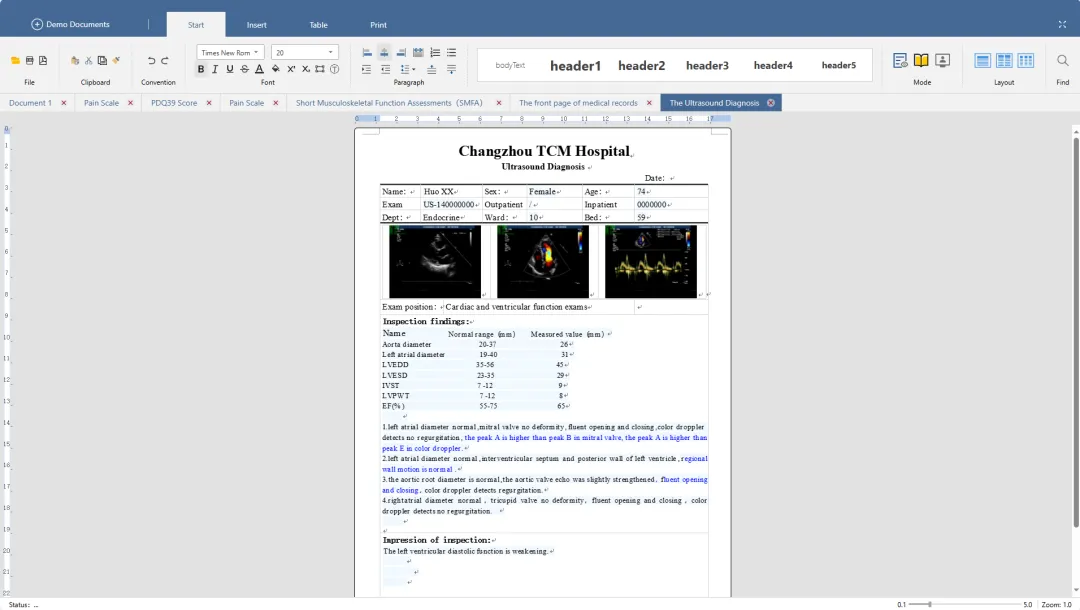Switch to the Document 1 tab
Image resolution: width=1080 pixels, height=610 pixels.
click(x=30, y=103)
